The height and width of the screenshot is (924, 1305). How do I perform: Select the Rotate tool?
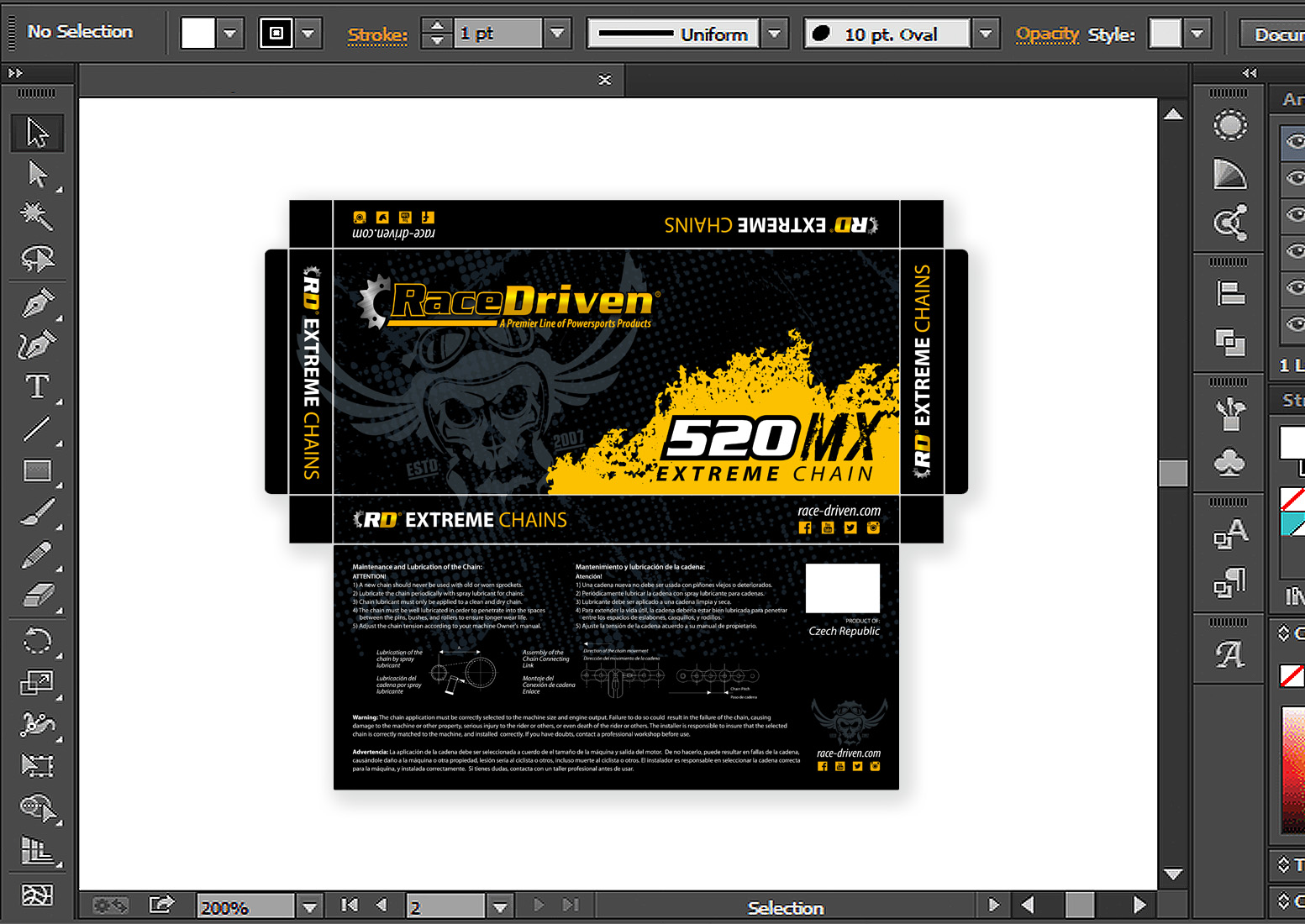click(x=37, y=643)
